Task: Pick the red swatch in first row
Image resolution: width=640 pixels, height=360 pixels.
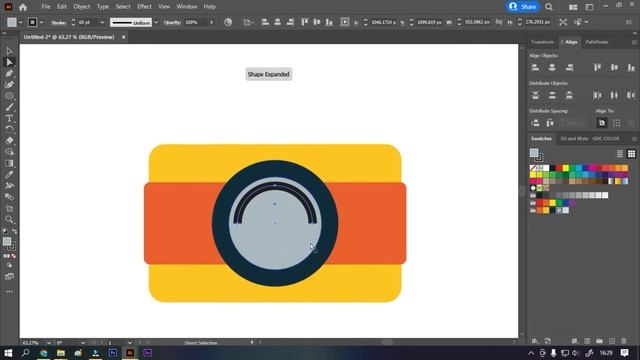Action: tap(559, 168)
